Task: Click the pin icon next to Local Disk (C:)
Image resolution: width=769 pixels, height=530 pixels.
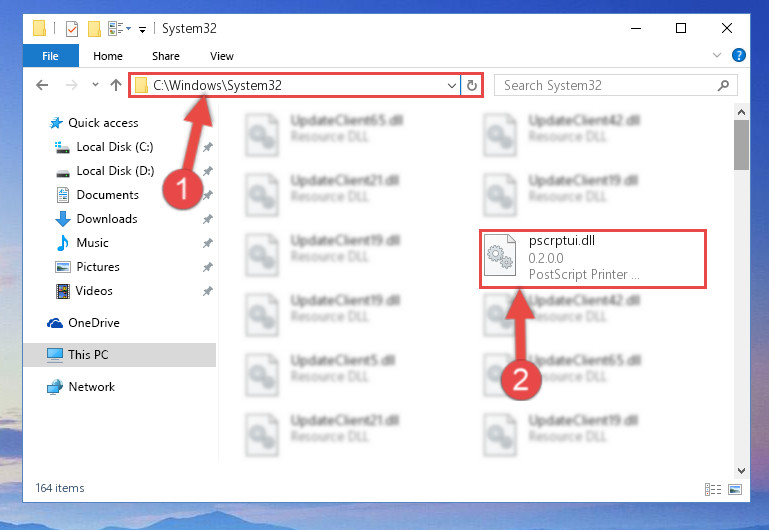Action: click(x=208, y=147)
